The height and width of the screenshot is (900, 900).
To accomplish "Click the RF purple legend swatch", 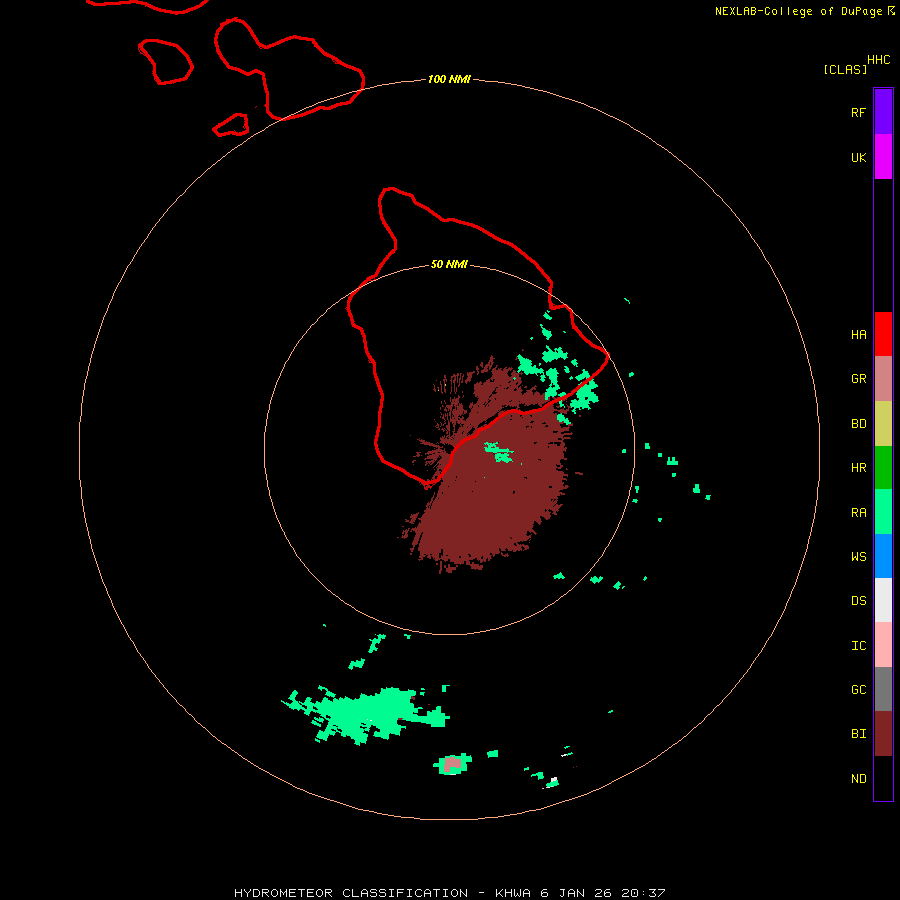I will pyautogui.click(x=883, y=112).
